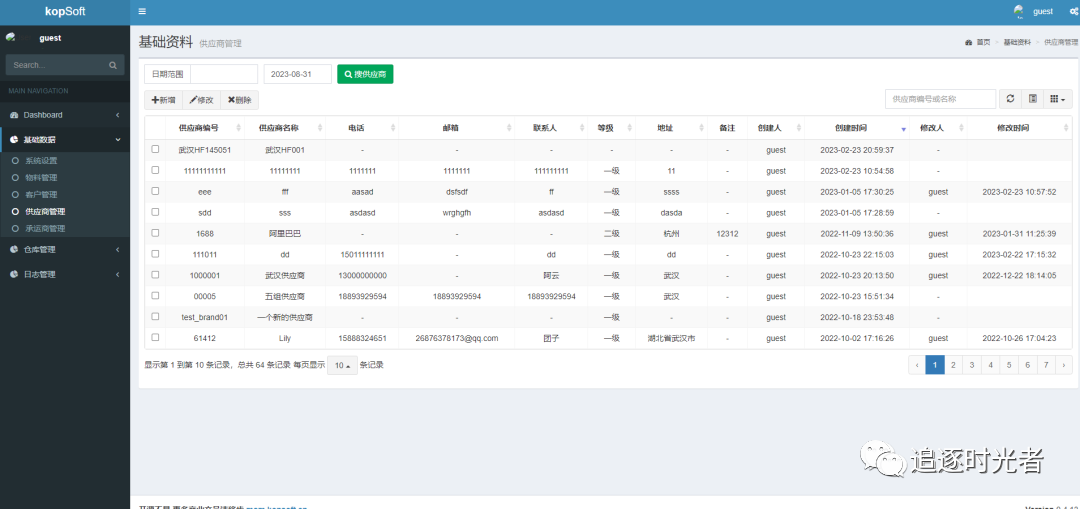
Task: Toggle the card view icon
Action: [x=1033, y=99]
